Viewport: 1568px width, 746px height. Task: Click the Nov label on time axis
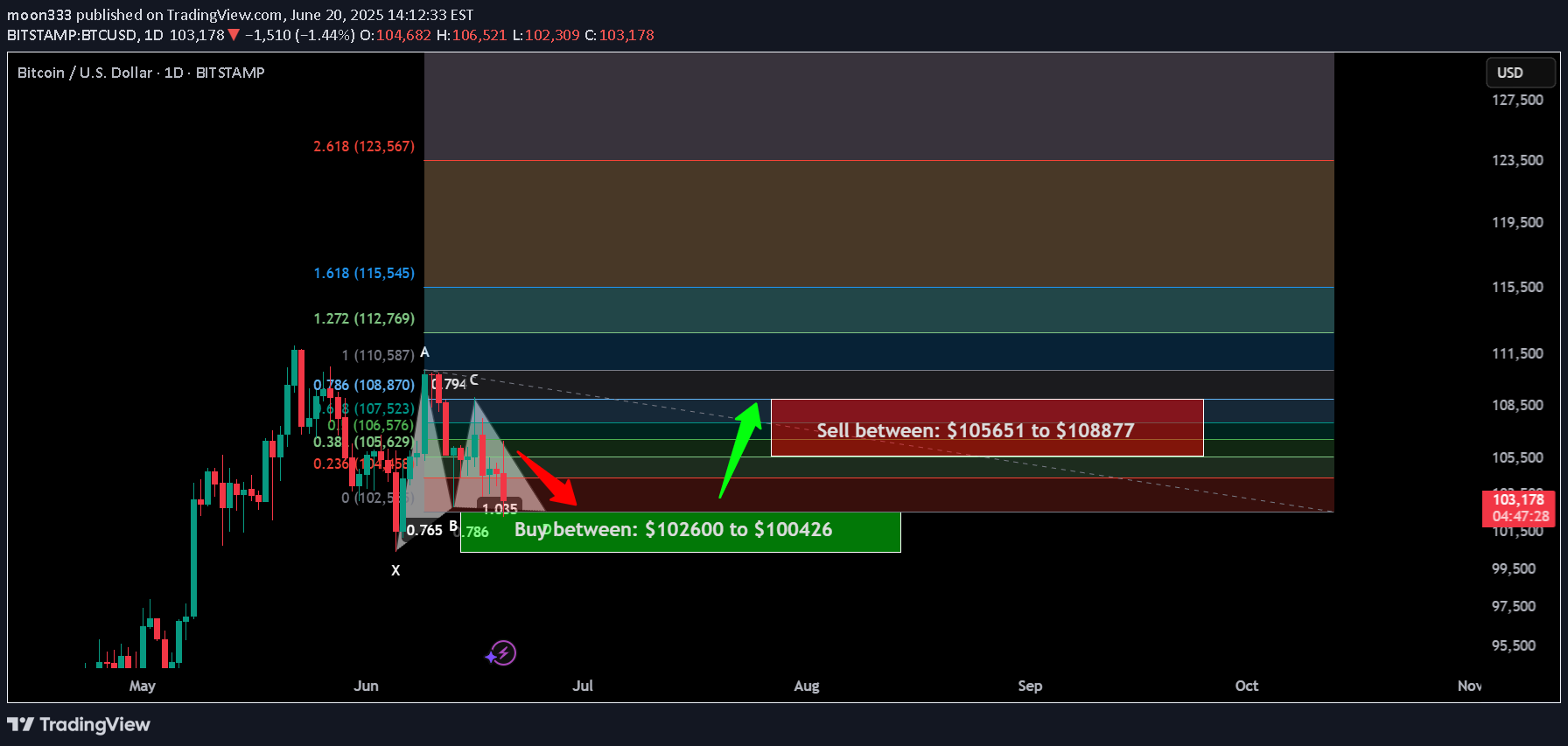click(x=1470, y=686)
